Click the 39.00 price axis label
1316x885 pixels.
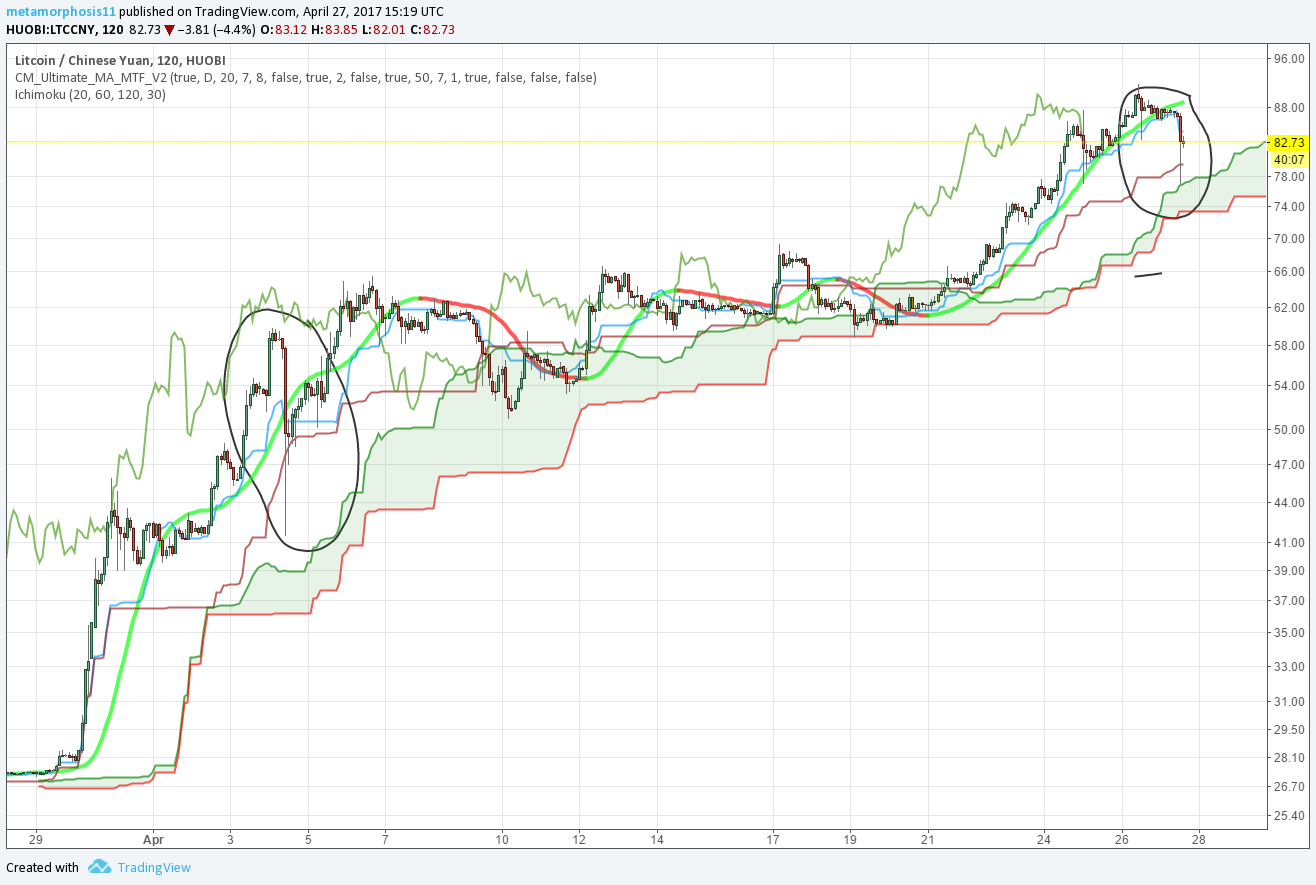tap(1289, 570)
